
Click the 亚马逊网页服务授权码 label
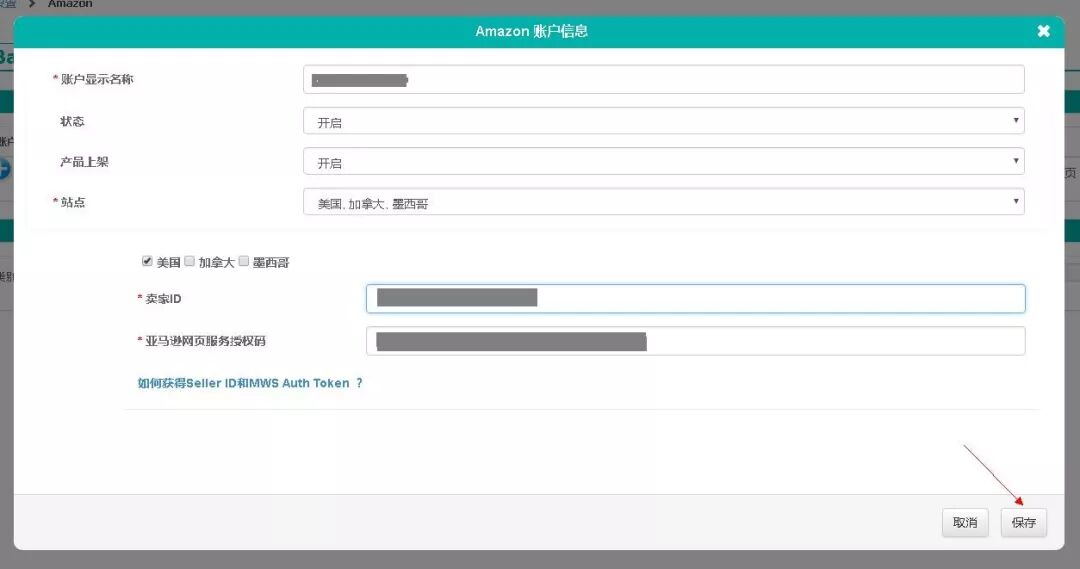[205, 341]
